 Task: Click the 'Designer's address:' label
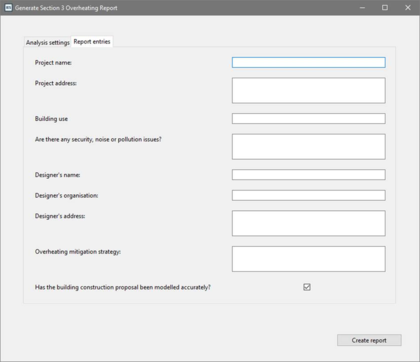(x=60, y=216)
